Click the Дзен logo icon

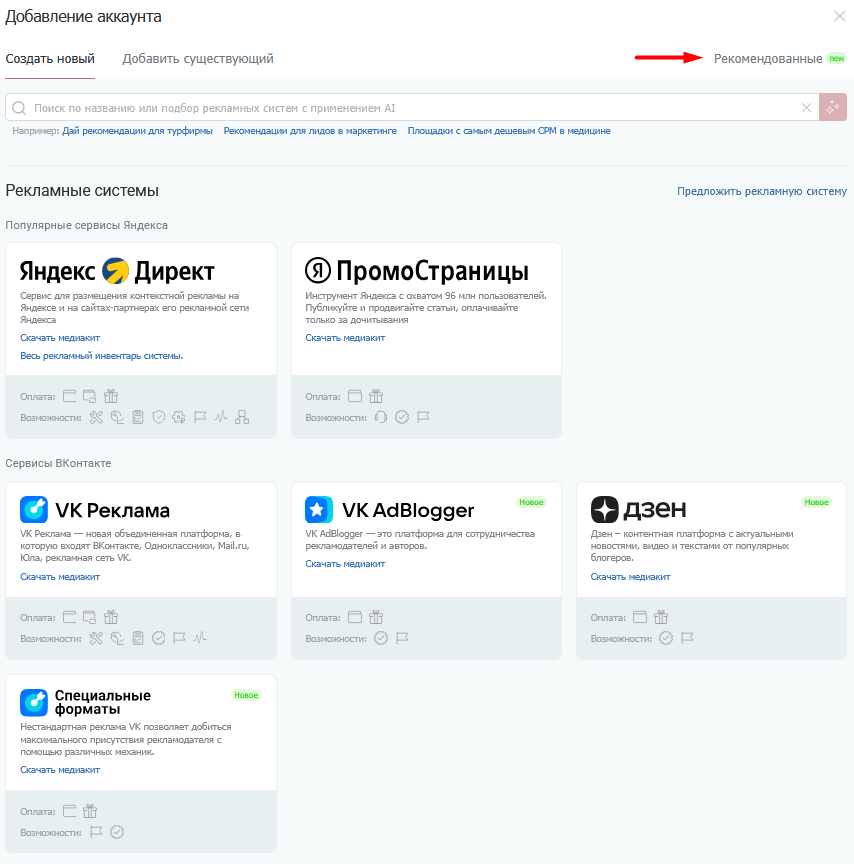604,510
